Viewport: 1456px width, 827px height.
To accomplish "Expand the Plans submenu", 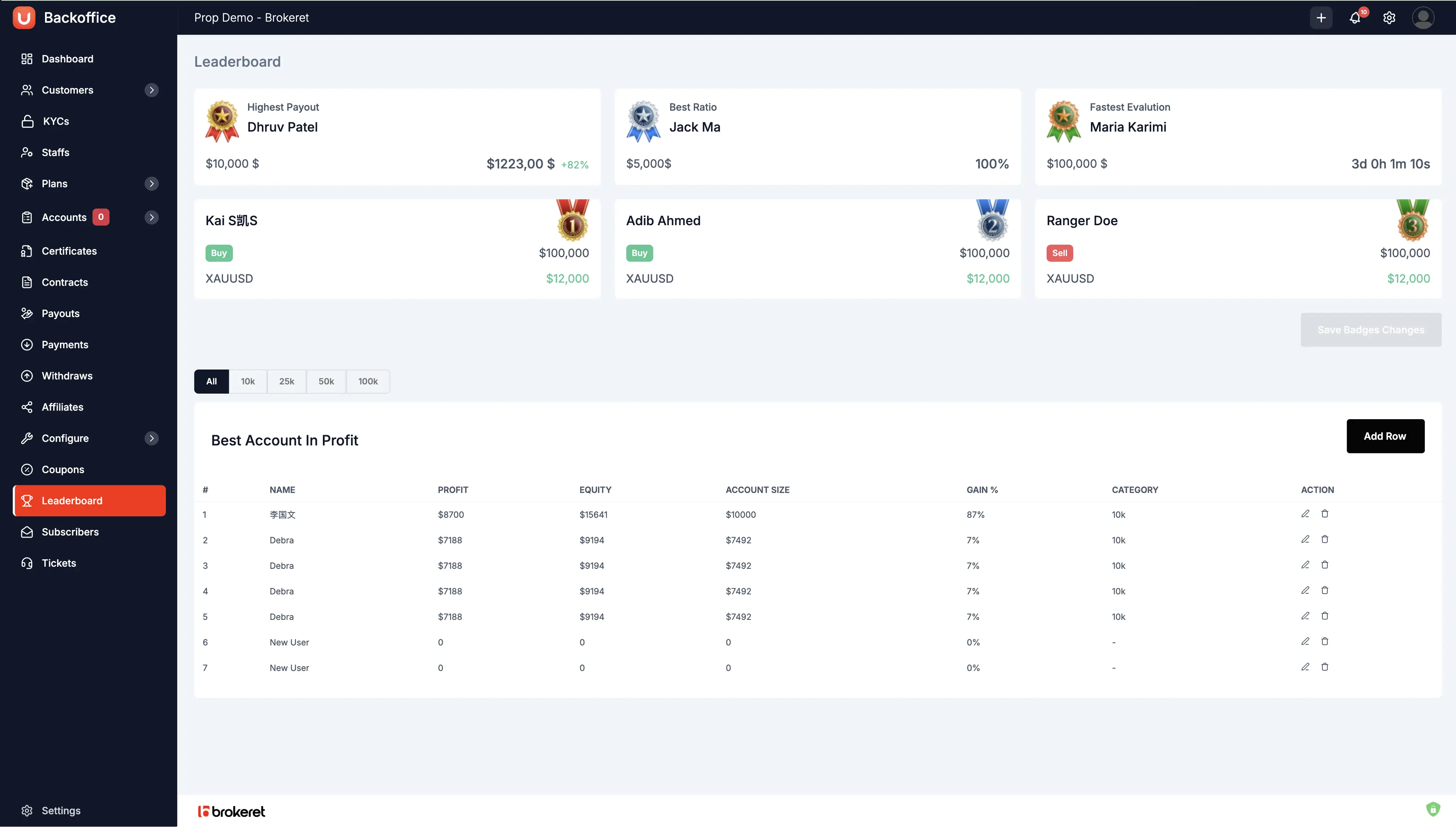I will 152,183.
